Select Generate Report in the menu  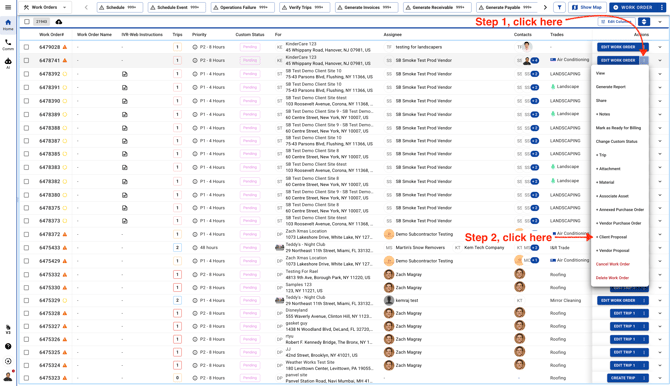point(611,87)
